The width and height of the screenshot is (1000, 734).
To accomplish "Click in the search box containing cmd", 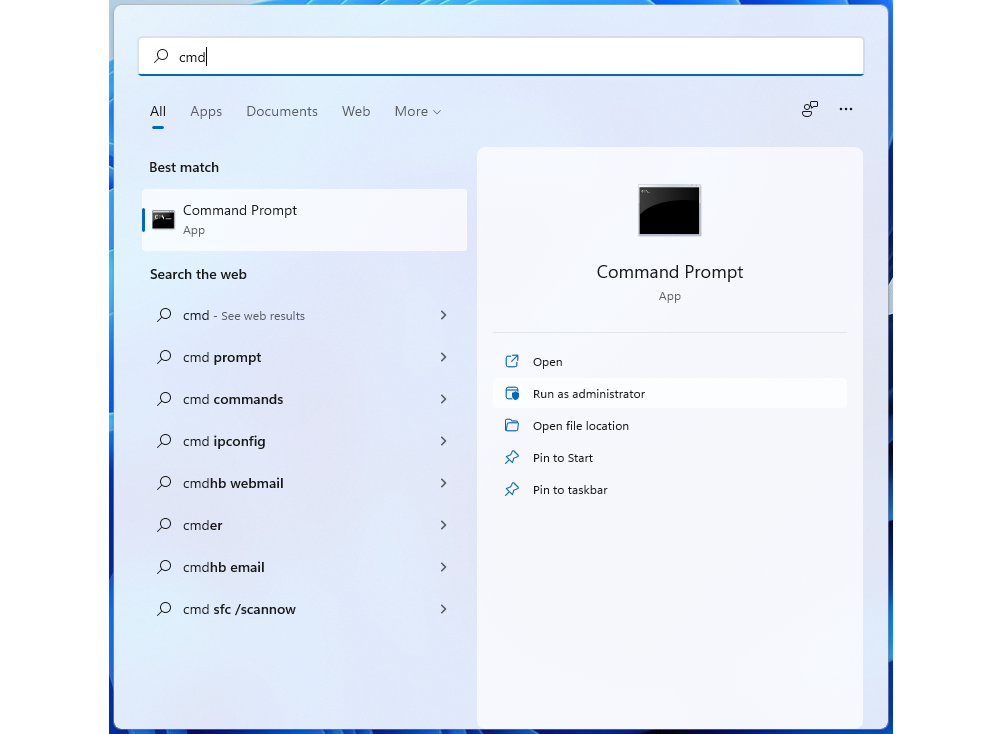I will pyautogui.click(x=501, y=57).
